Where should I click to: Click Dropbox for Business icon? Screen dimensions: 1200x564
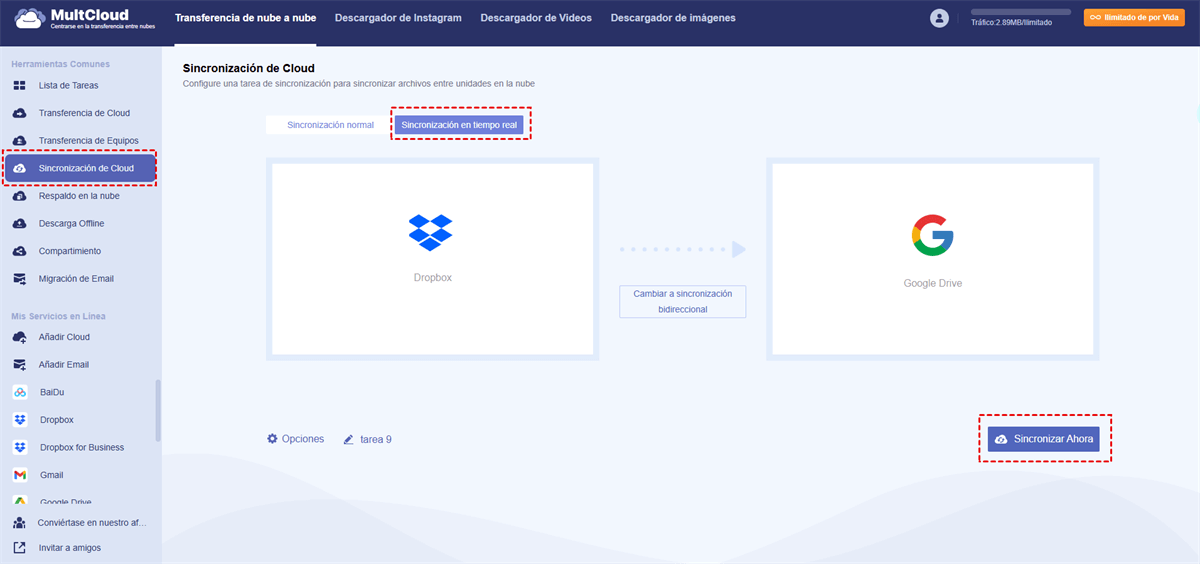pos(19,447)
